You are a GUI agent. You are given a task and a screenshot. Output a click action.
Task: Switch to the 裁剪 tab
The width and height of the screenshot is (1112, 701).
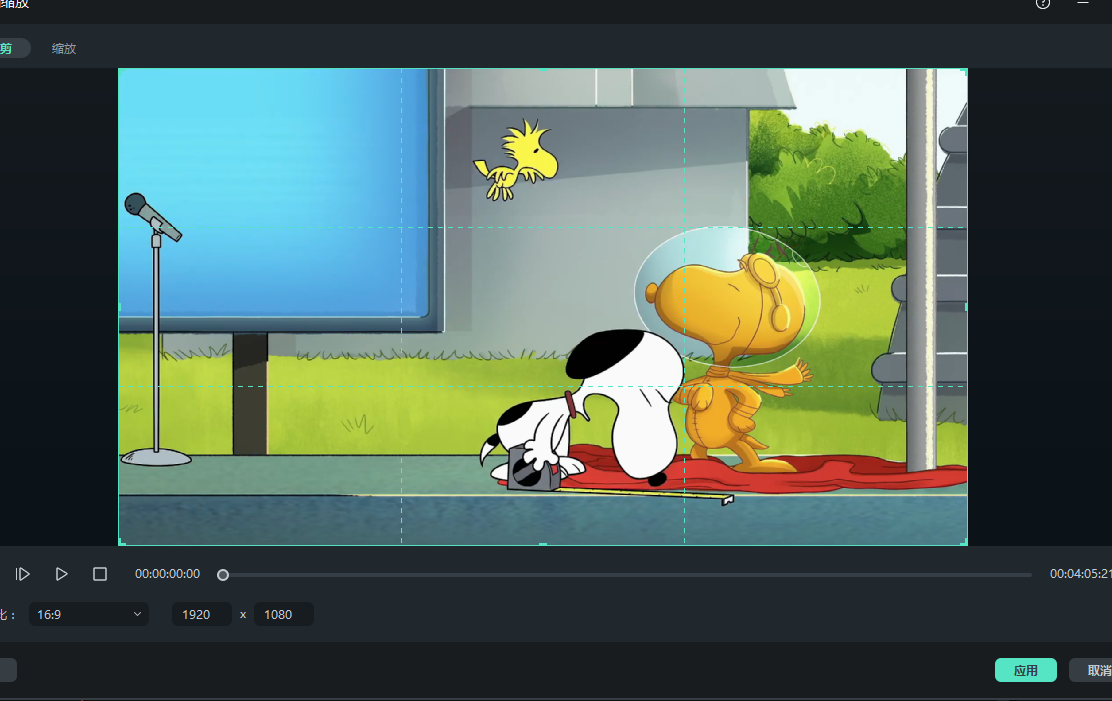point(10,48)
